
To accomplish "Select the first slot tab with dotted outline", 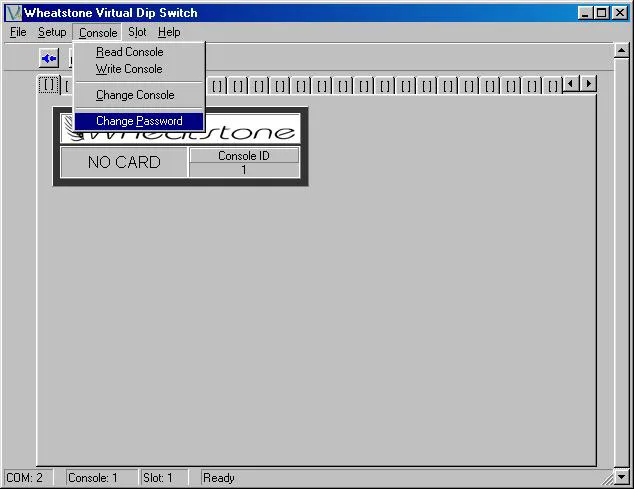I will pyautogui.click(x=49, y=85).
